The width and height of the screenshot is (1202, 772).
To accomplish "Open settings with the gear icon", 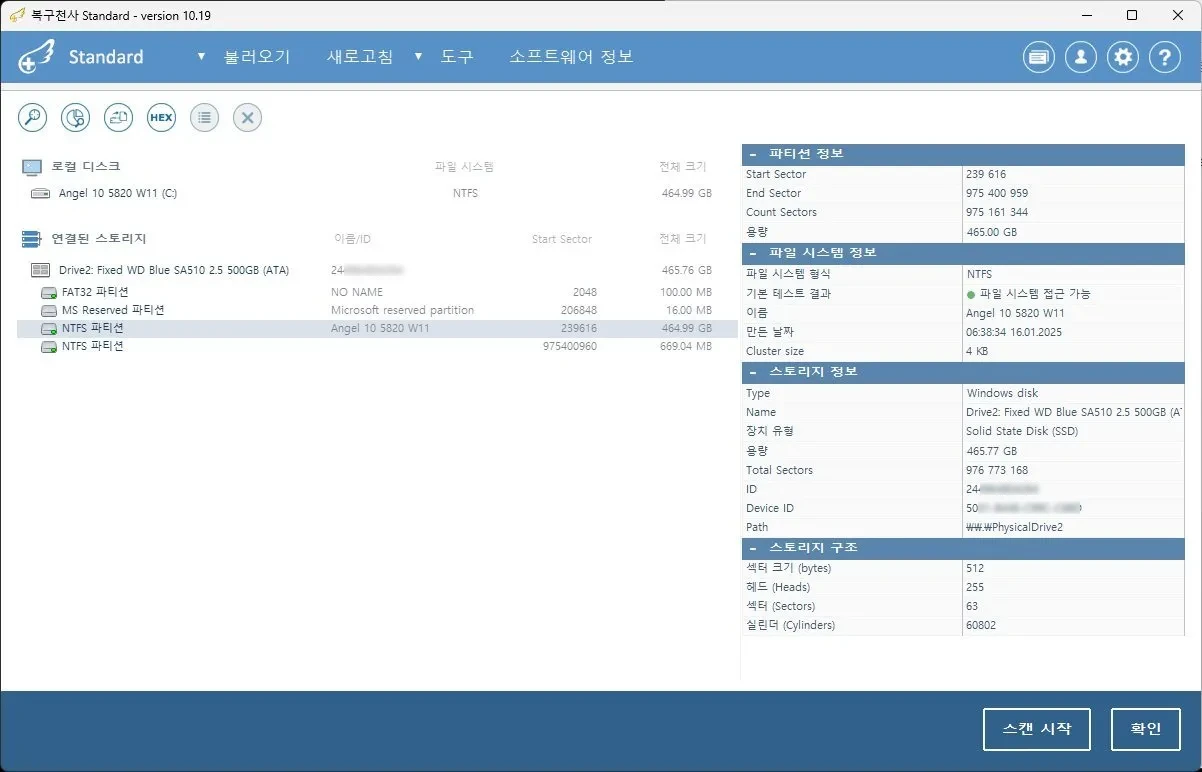I will [x=1124, y=57].
